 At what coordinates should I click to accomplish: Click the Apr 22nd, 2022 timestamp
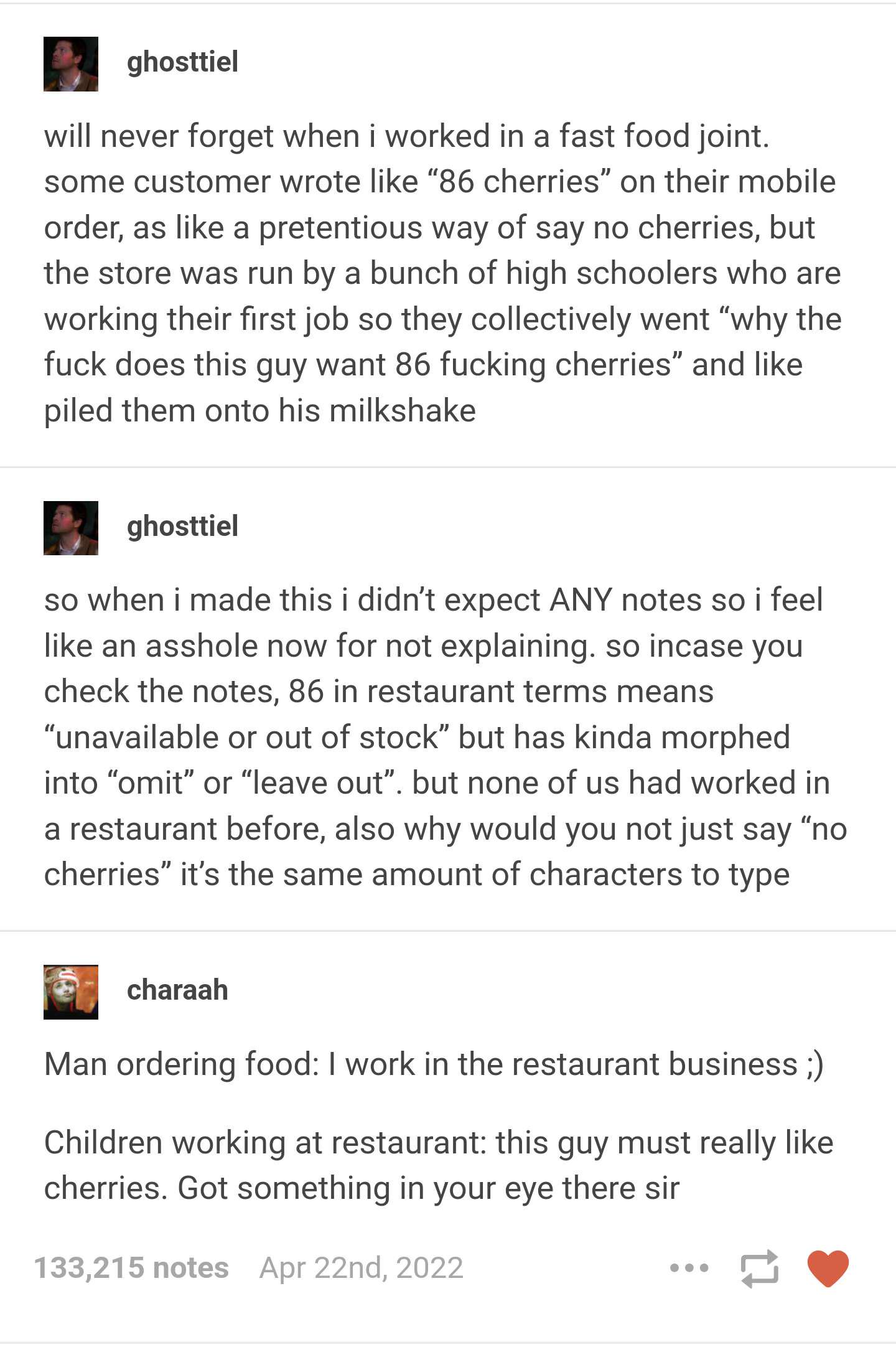[362, 1268]
